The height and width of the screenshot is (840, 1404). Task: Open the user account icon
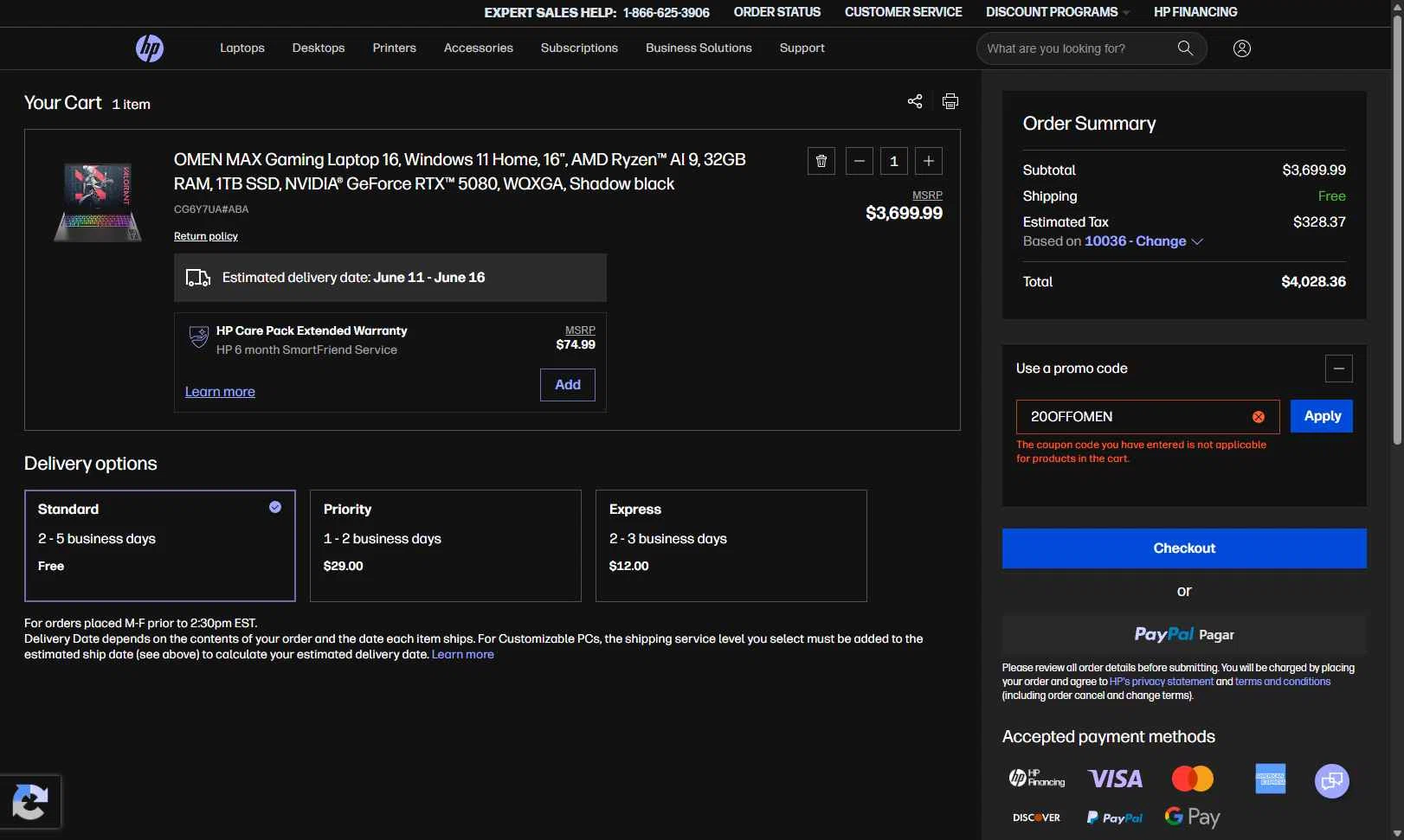[1242, 48]
